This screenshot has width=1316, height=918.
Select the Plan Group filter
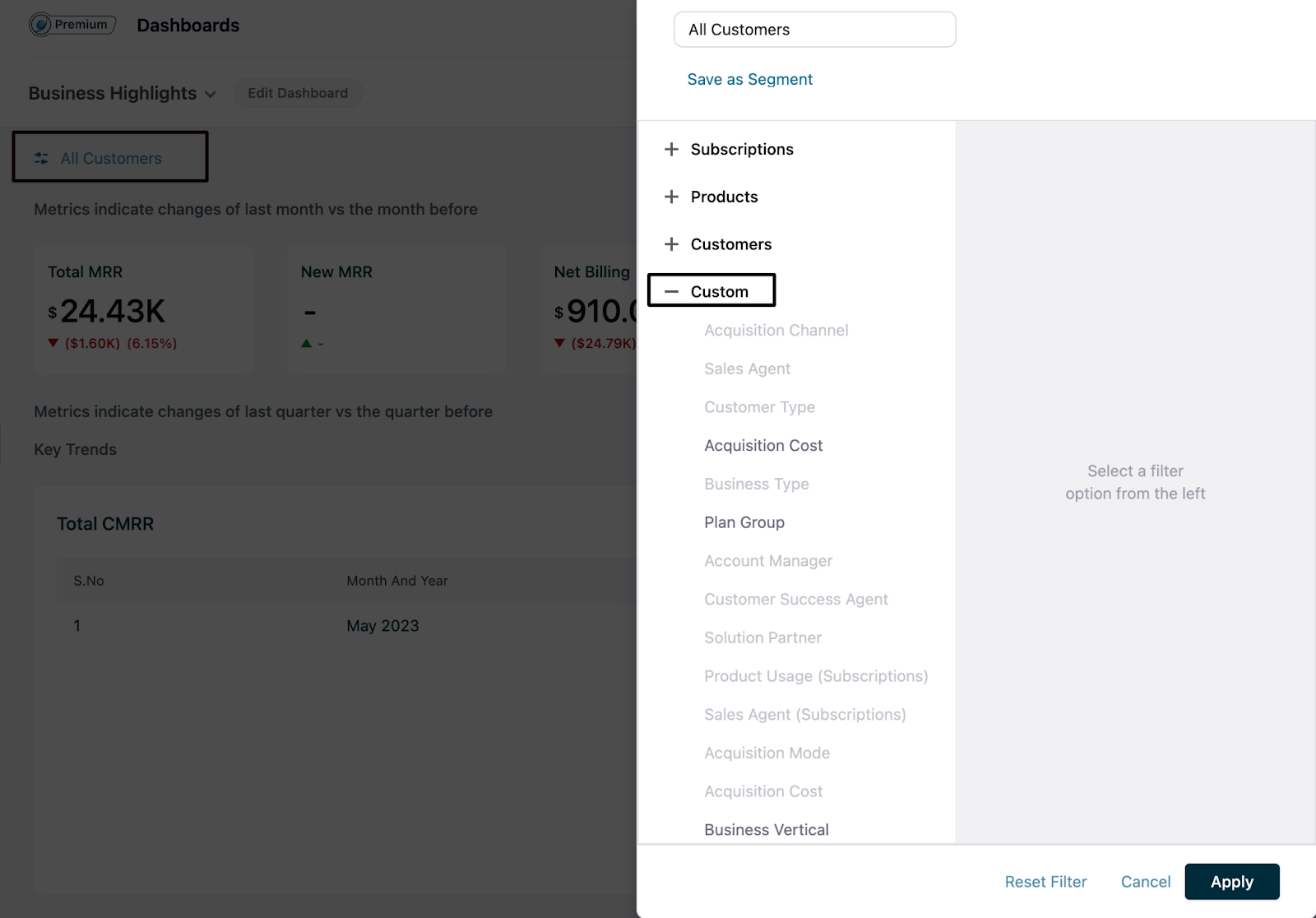pos(744,522)
